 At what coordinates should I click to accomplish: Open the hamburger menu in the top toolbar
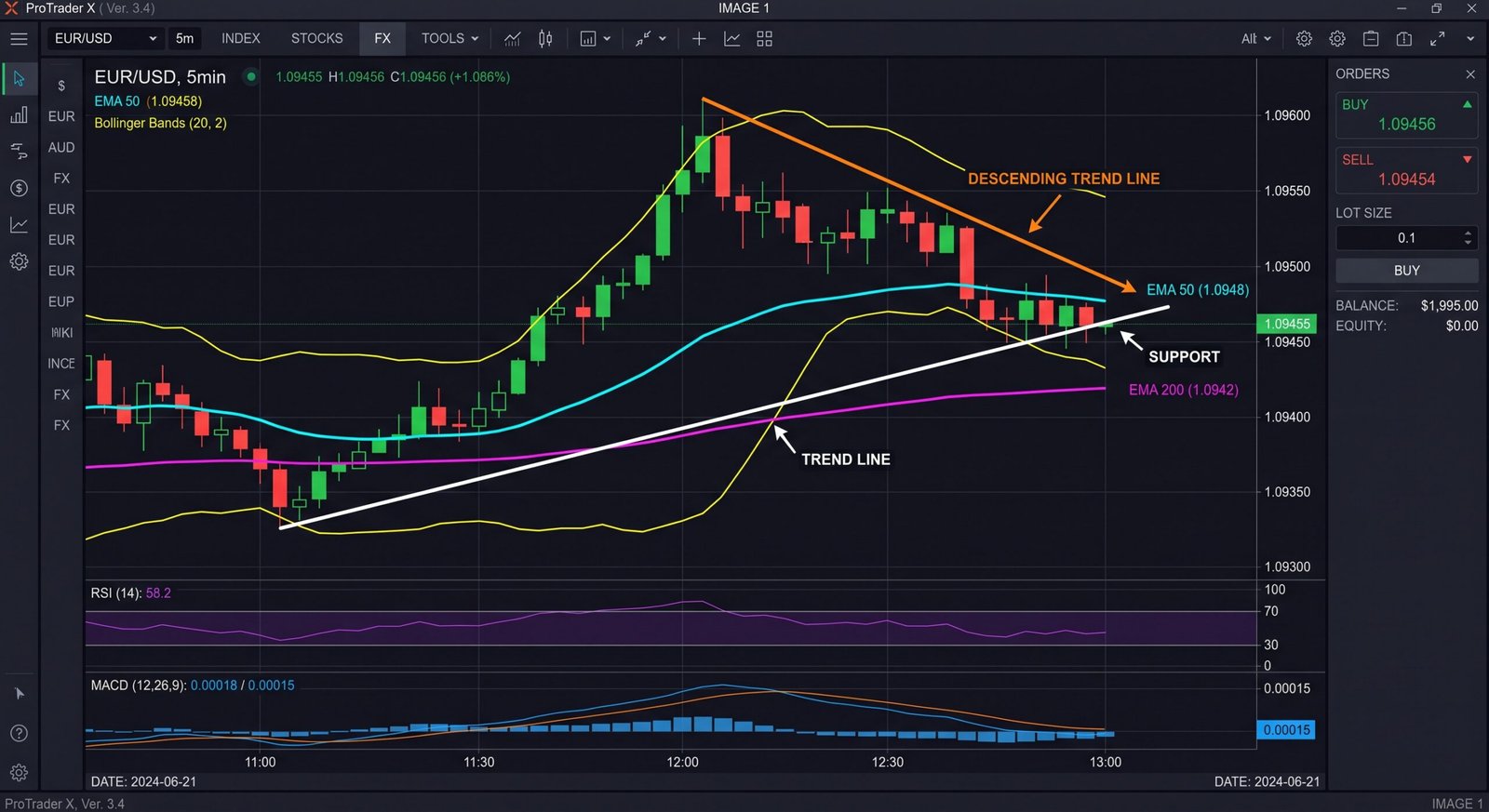(19, 39)
